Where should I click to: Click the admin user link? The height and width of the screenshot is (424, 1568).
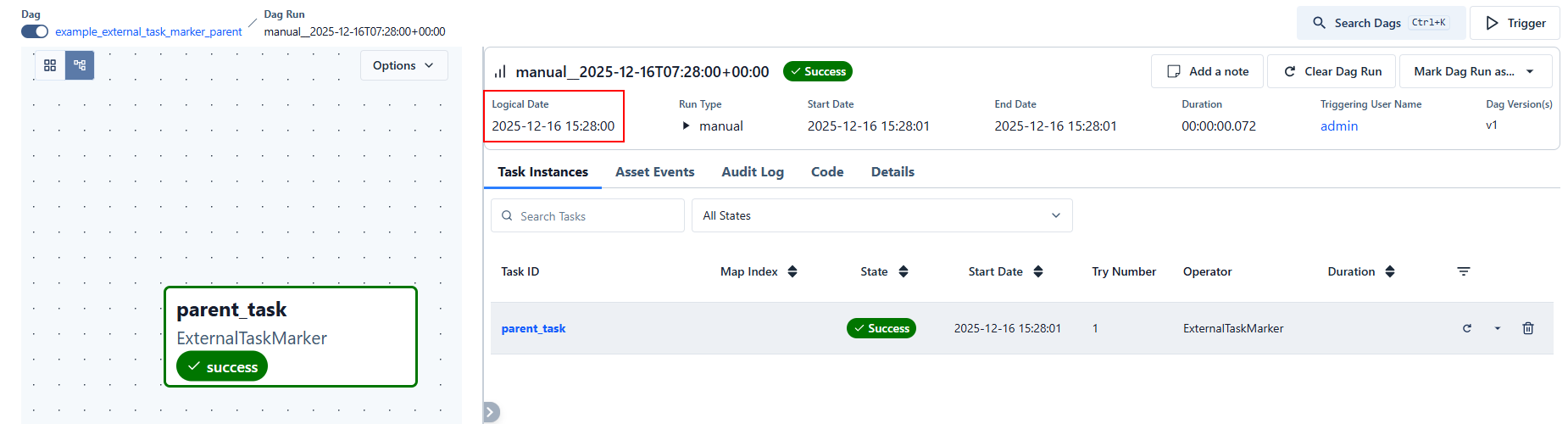1339,126
